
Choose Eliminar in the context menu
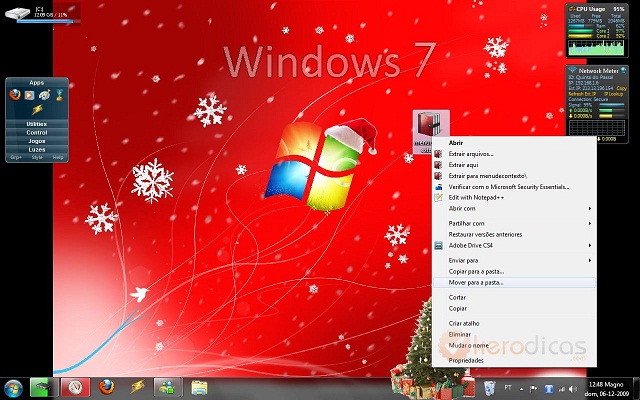514,335
